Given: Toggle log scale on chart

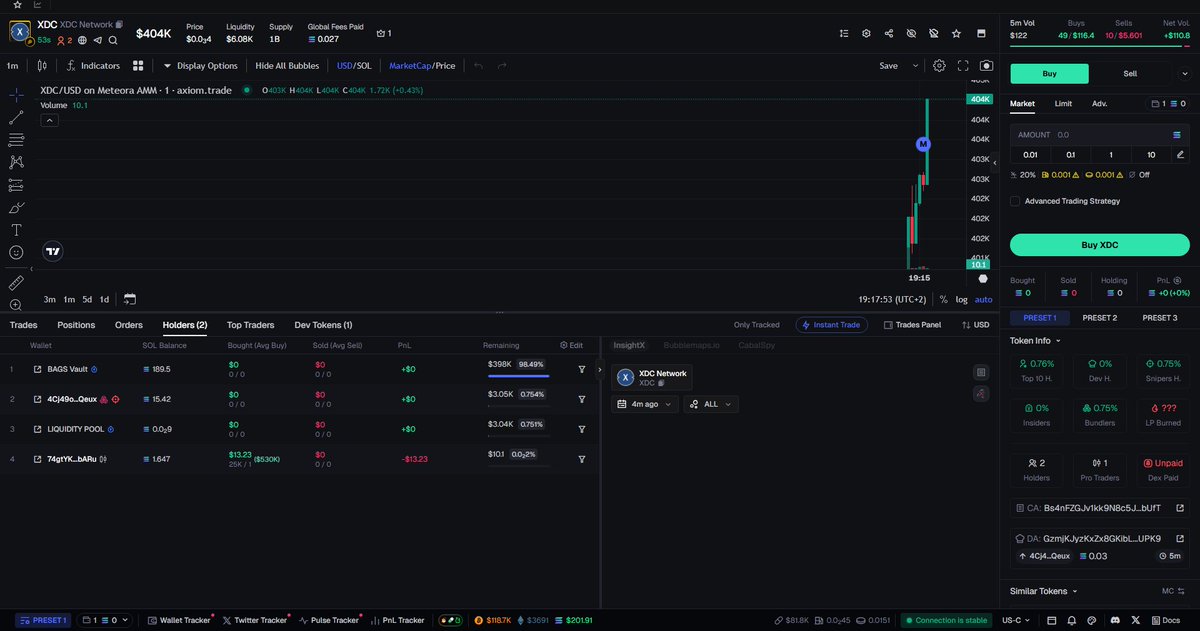Looking at the screenshot, I should [x=961, y=299].
